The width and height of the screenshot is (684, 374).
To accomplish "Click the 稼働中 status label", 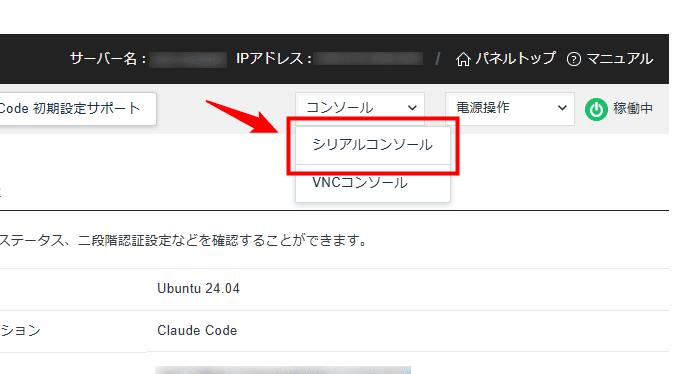I will pos(633,108).
